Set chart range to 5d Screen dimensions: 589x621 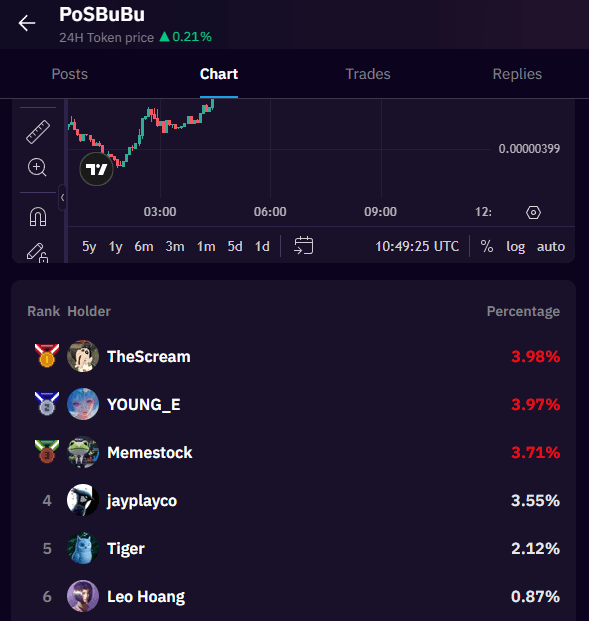(x=235, y=246)
